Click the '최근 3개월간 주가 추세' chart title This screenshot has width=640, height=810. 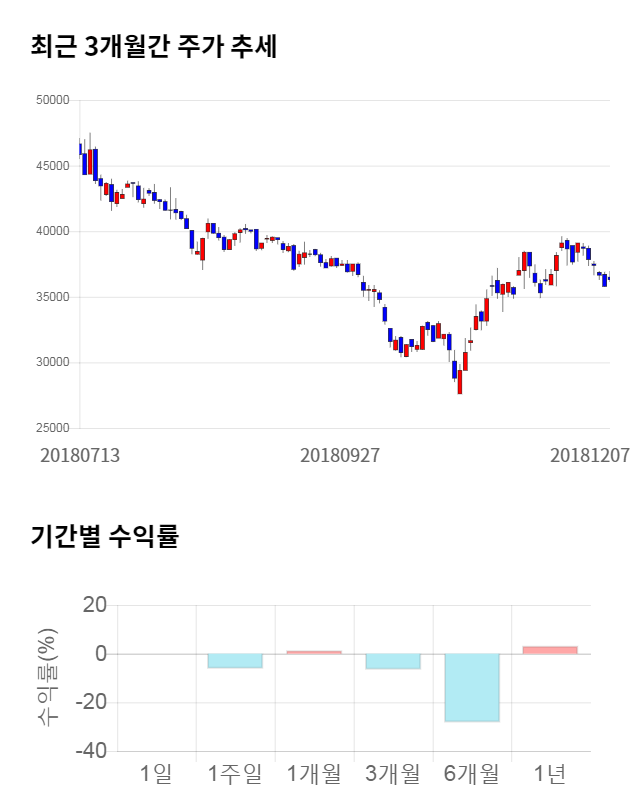[153, 47]
